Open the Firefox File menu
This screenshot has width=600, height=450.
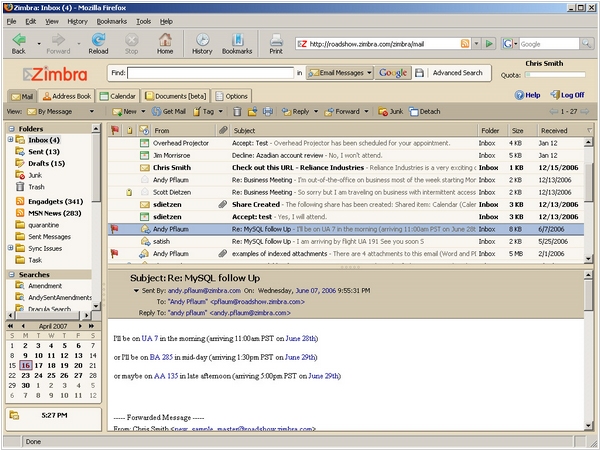tap(11, 21)
